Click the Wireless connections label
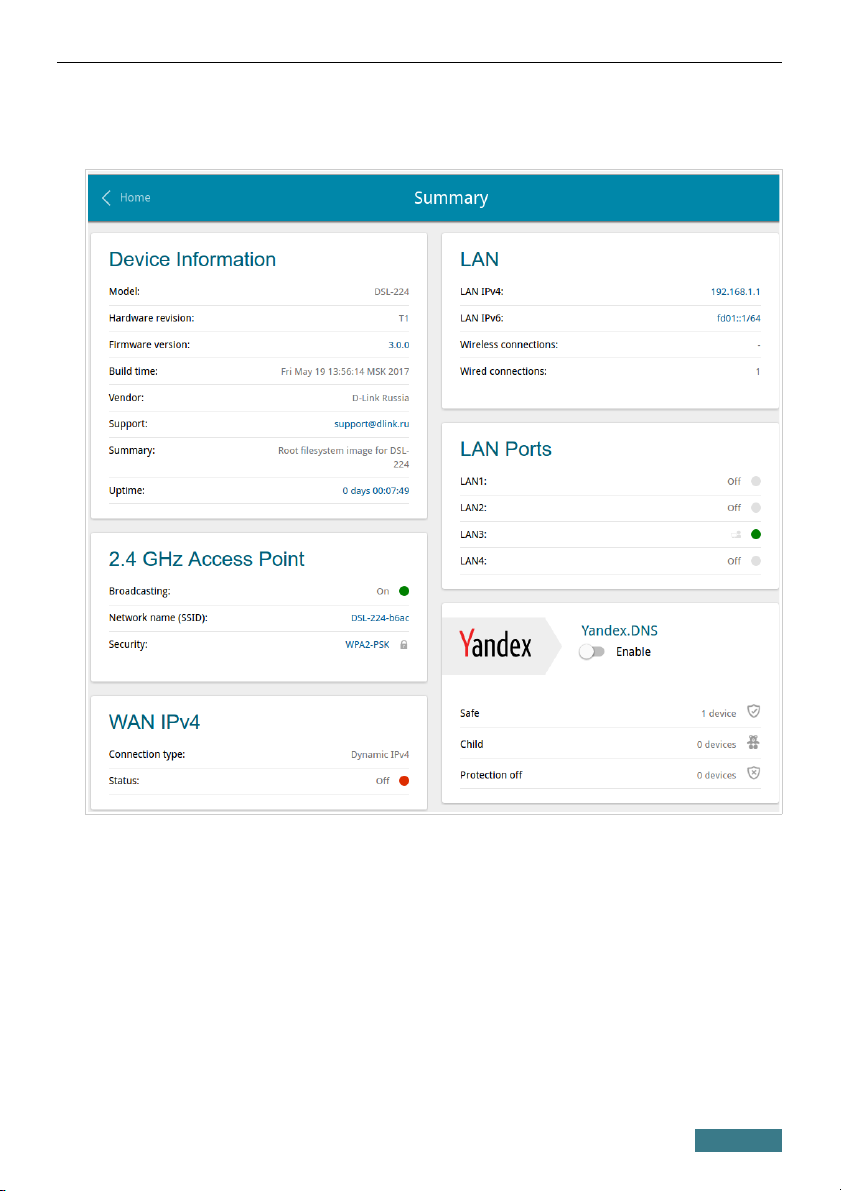Viewport: 841px width, 1191px height. 509,345
